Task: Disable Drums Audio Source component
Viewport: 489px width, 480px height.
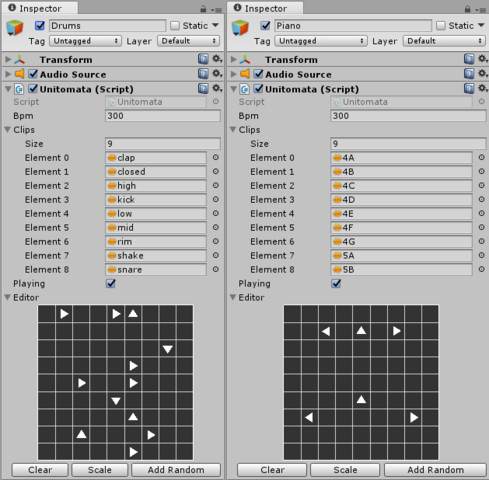Action: pyautogui.click(x=33, y=74)
